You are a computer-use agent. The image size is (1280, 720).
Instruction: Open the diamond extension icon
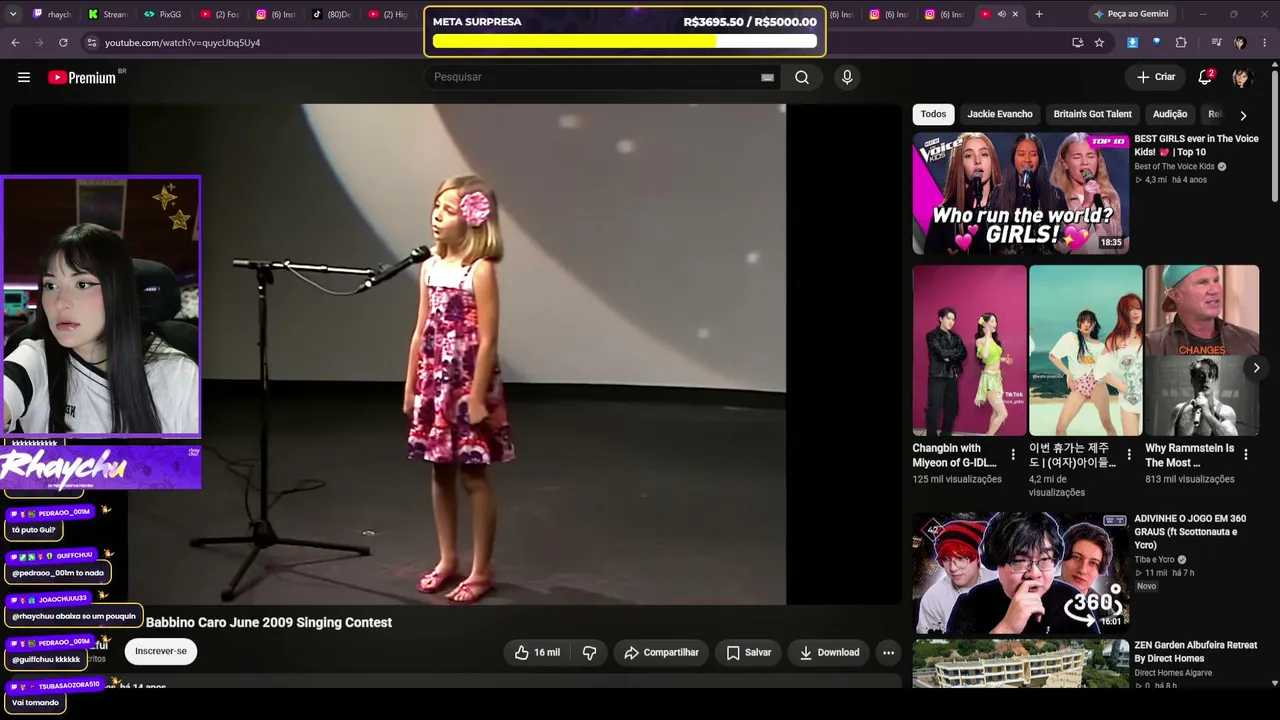[x=1156, y=43]
